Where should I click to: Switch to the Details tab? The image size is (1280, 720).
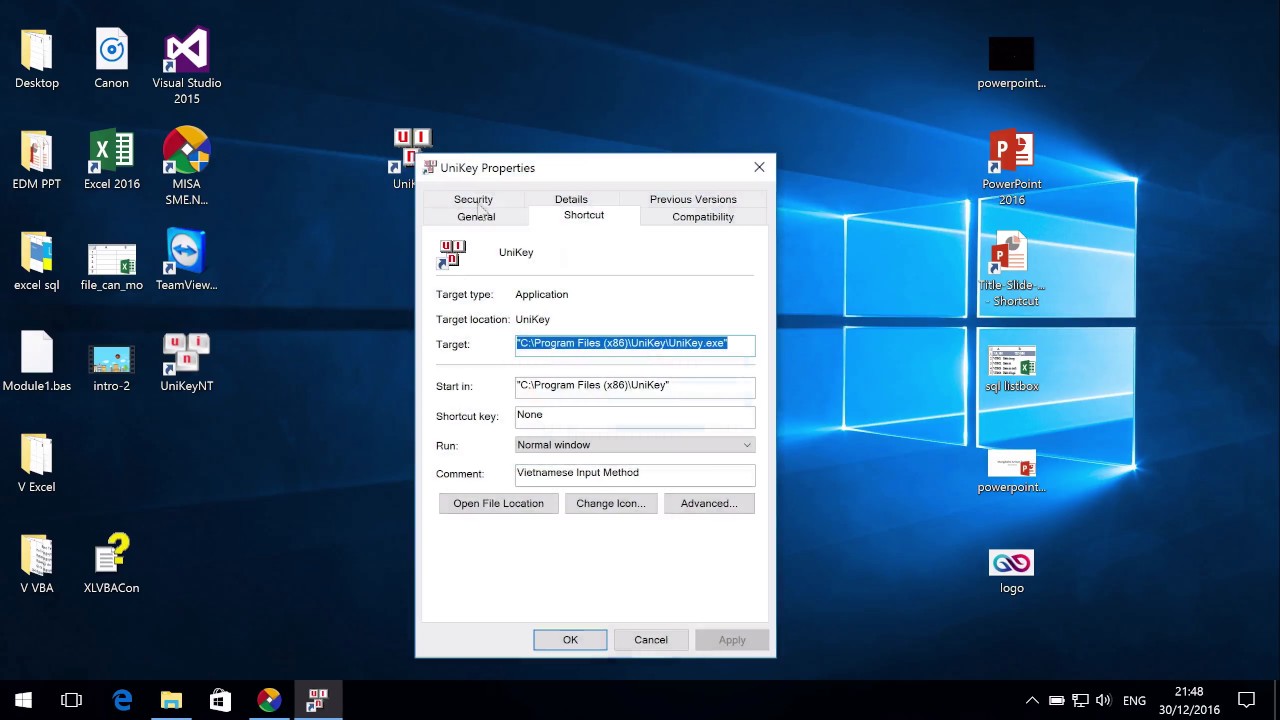[571, 199]
